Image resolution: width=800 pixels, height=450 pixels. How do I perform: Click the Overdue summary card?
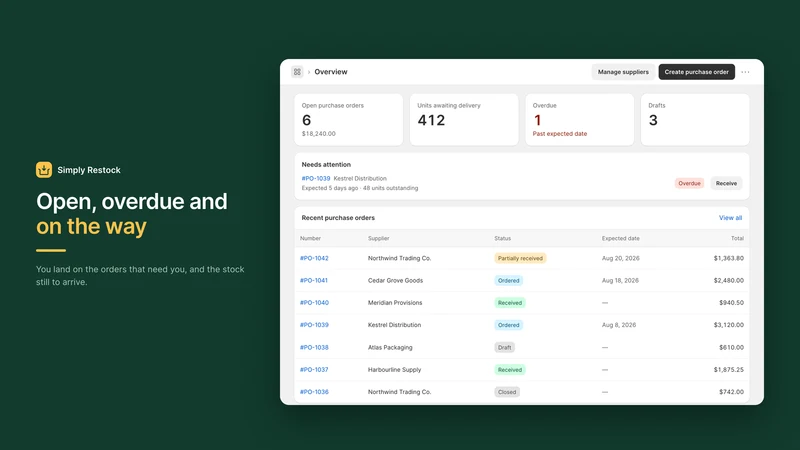pos(580,119)
